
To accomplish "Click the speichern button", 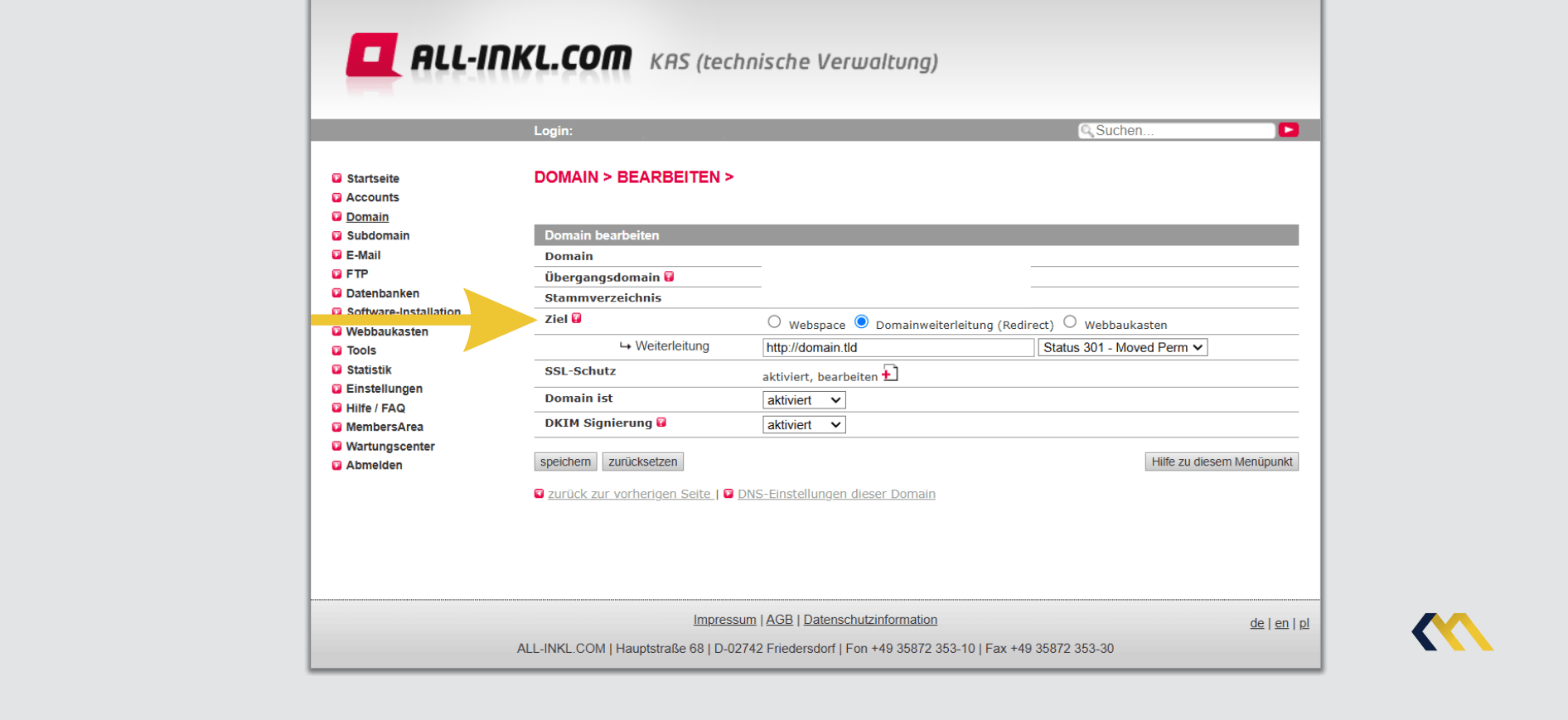I will (565, 461).
